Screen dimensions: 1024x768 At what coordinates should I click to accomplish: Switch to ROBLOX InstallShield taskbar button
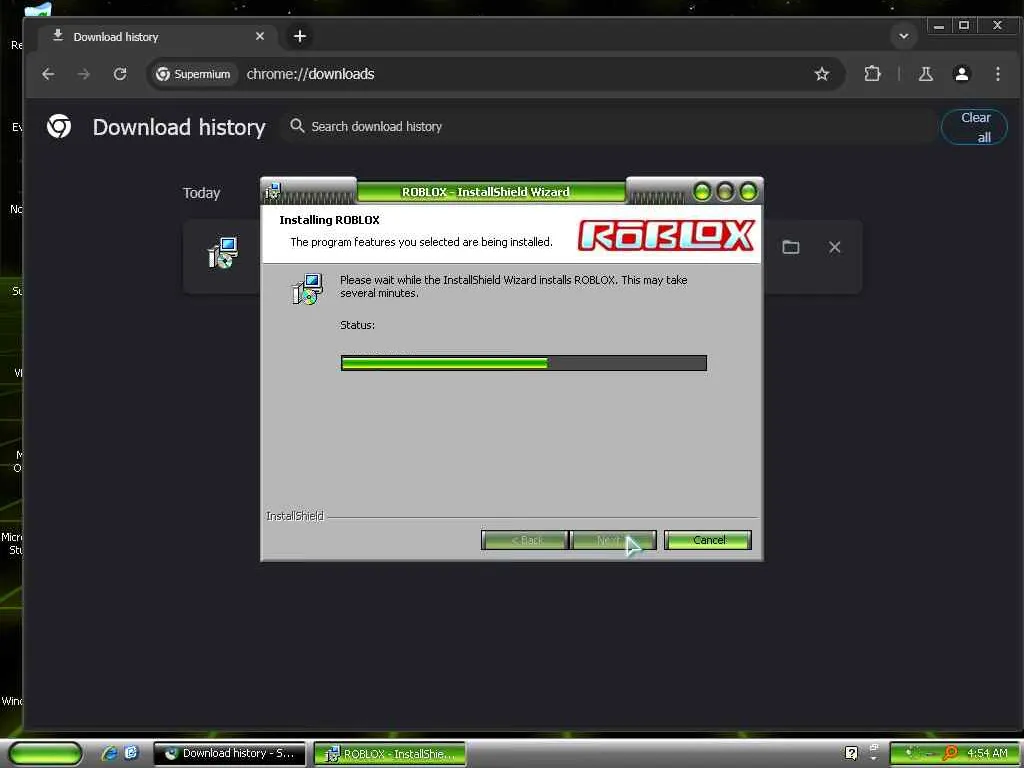(x=390, y=754)
